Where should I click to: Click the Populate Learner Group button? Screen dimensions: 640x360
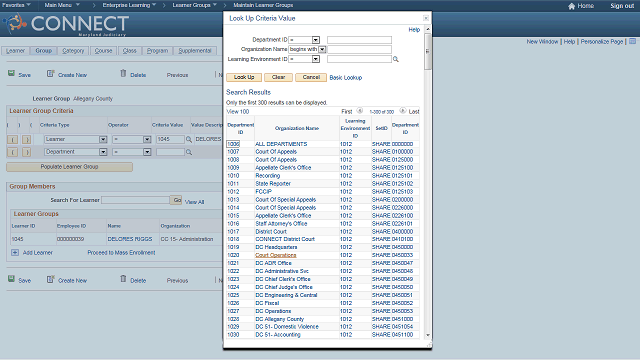click(x=69, y=167)
